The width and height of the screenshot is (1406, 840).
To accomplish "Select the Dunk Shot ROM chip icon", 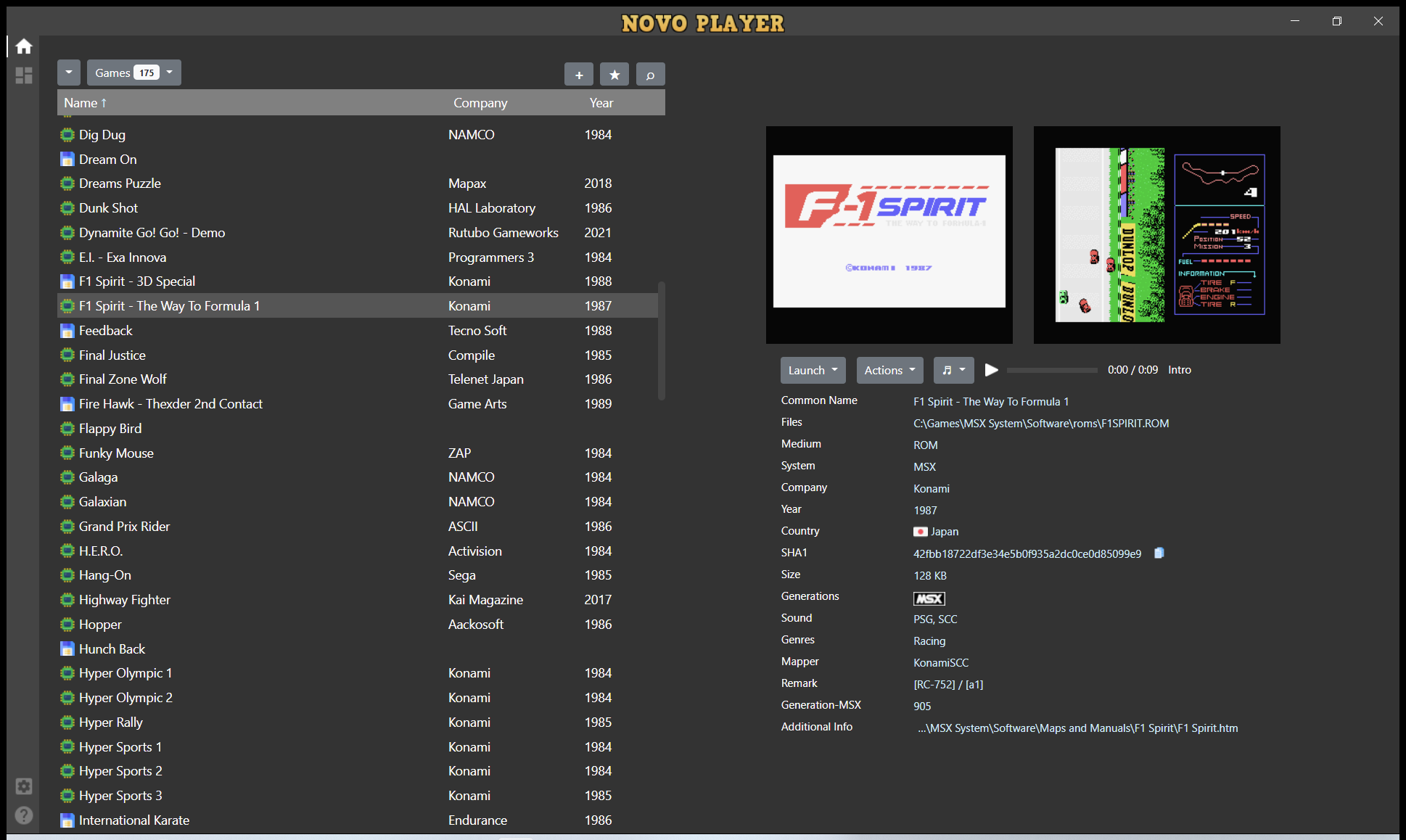I will coord(67,208).
